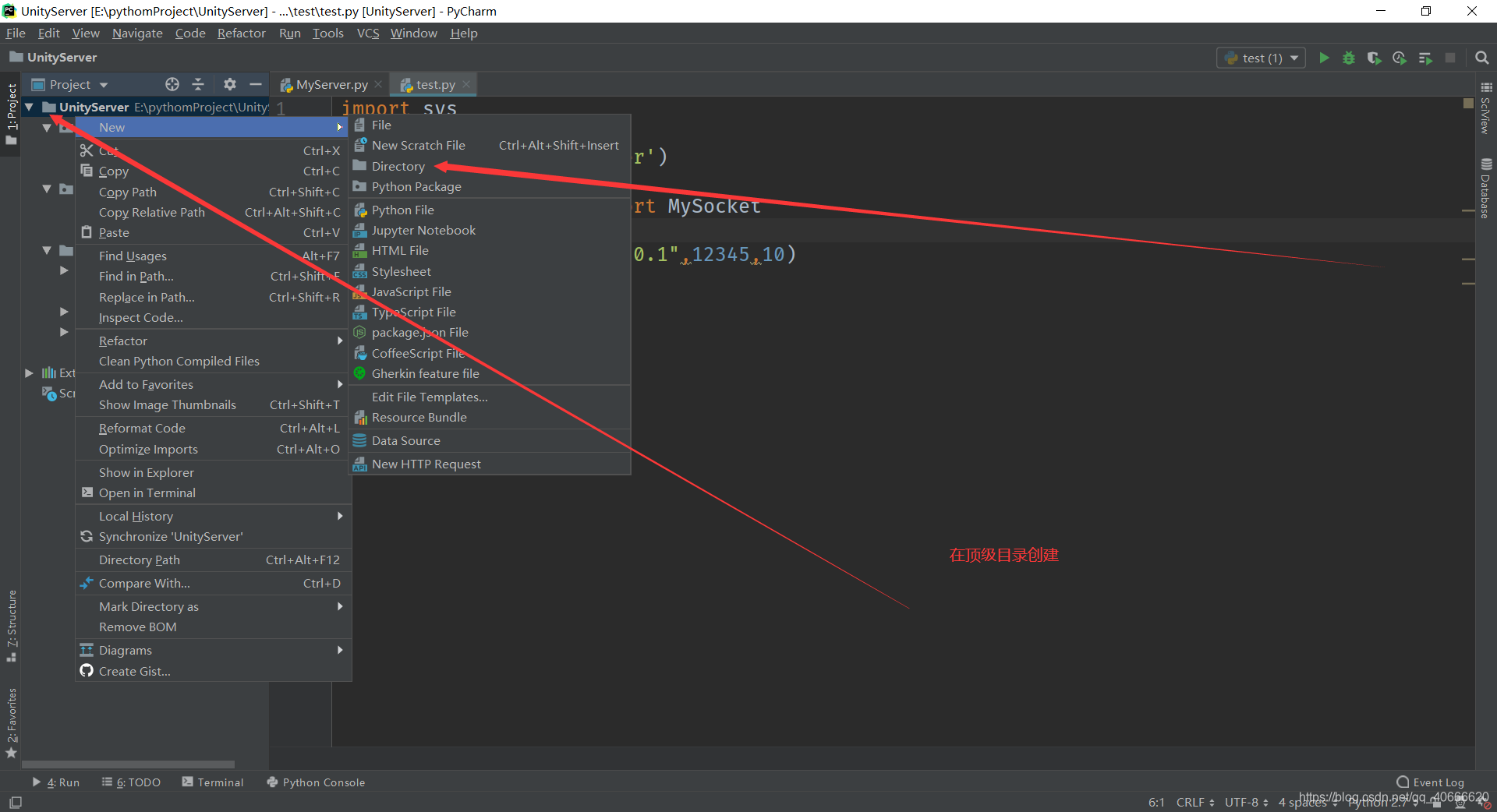The height and width of the screenshot is (812, 1497).
Task: Run with Coverage icon in toolbar
Action: (x=1374, y=58)
